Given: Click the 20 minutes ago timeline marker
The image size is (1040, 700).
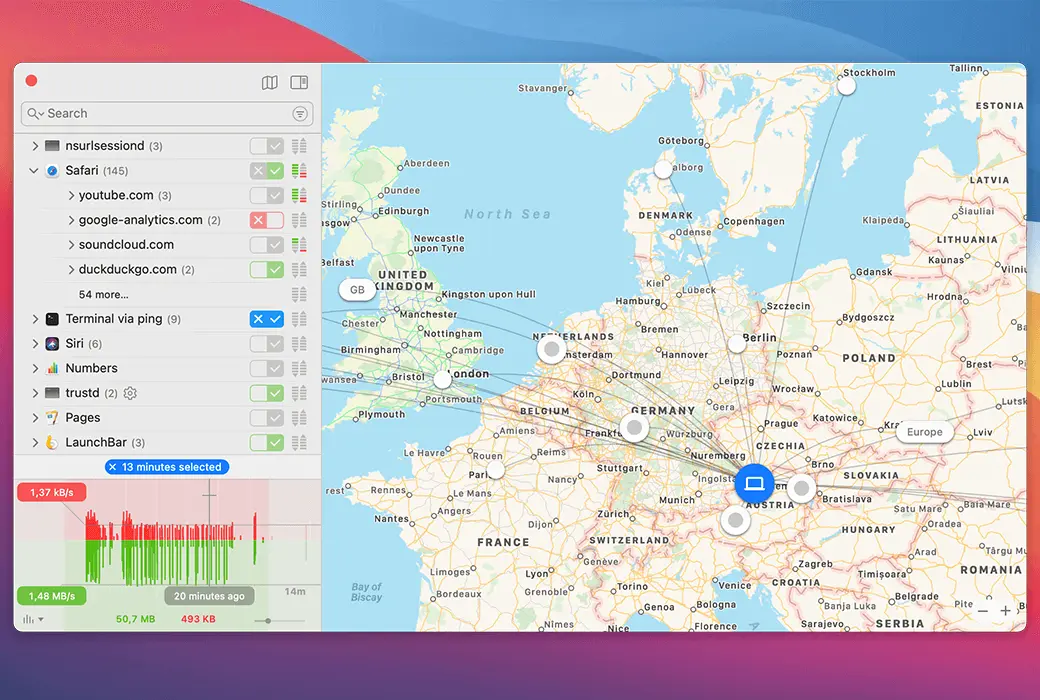Looking at the screenshot, I should pyautogui.click(x=209, y=596).
